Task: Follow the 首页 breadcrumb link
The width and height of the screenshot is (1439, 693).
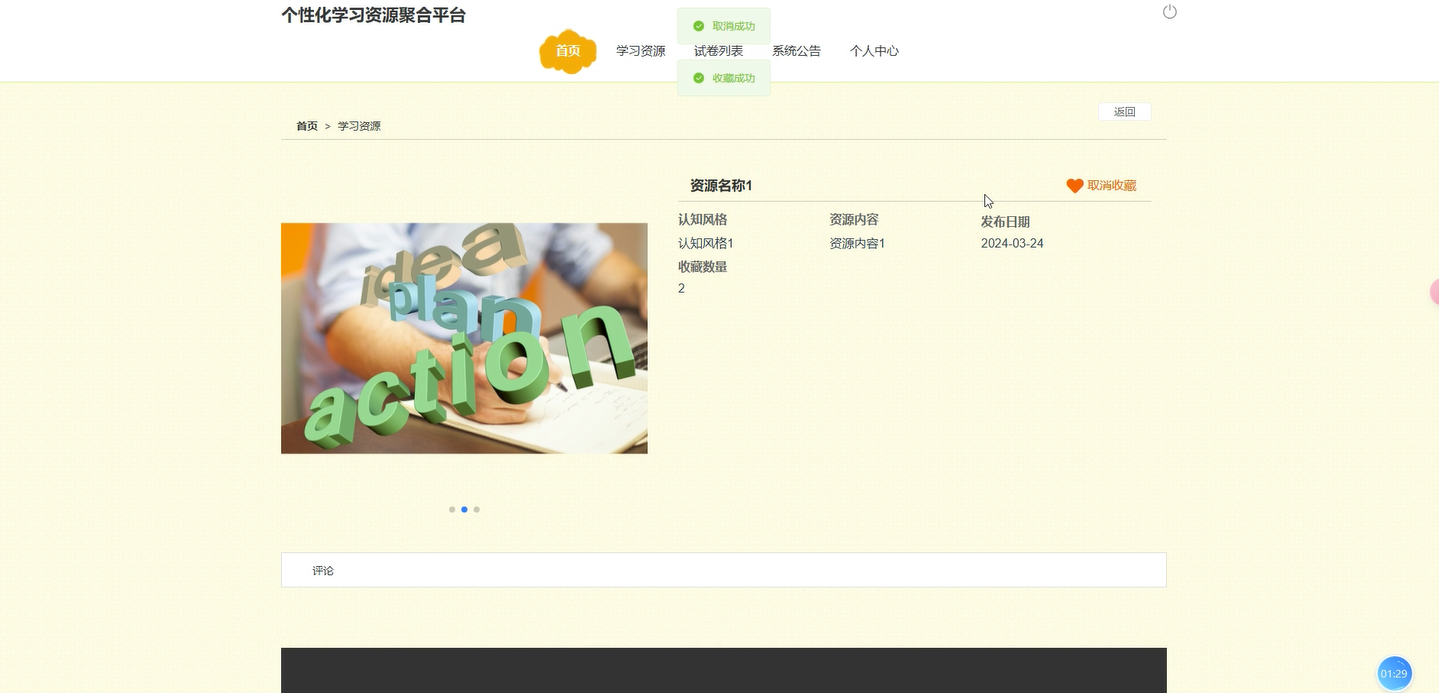Action: point(306,125)
